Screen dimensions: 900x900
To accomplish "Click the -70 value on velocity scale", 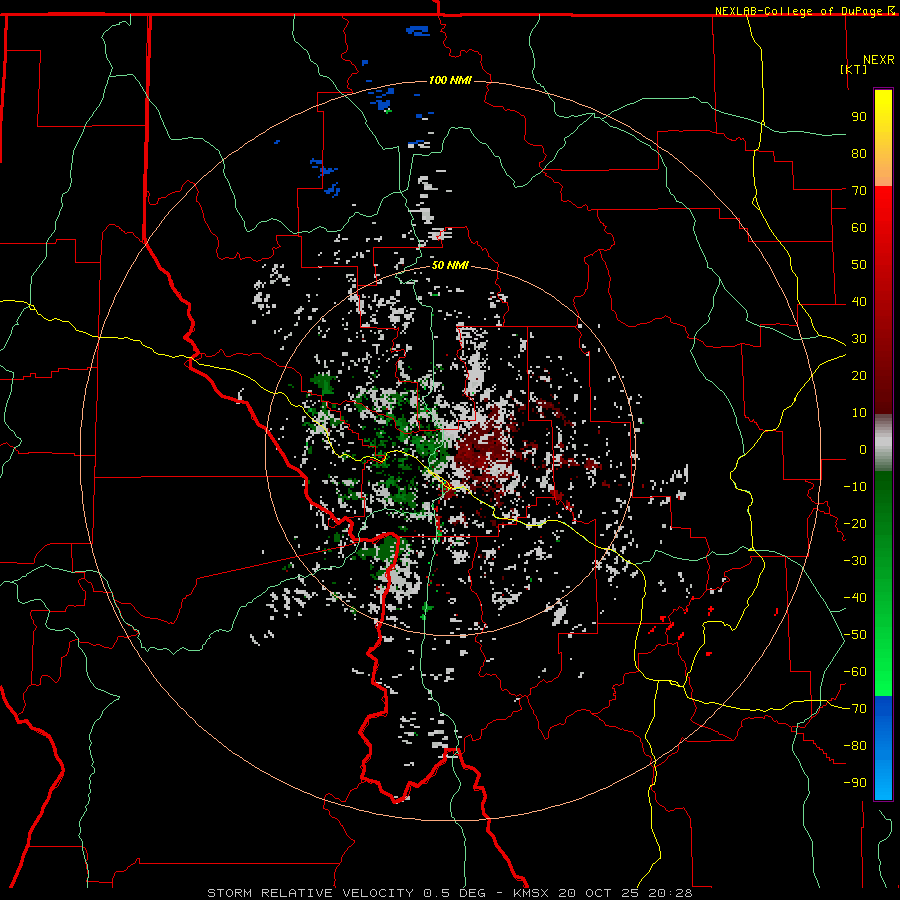I will pyautogui.click(x=855, y=709).
